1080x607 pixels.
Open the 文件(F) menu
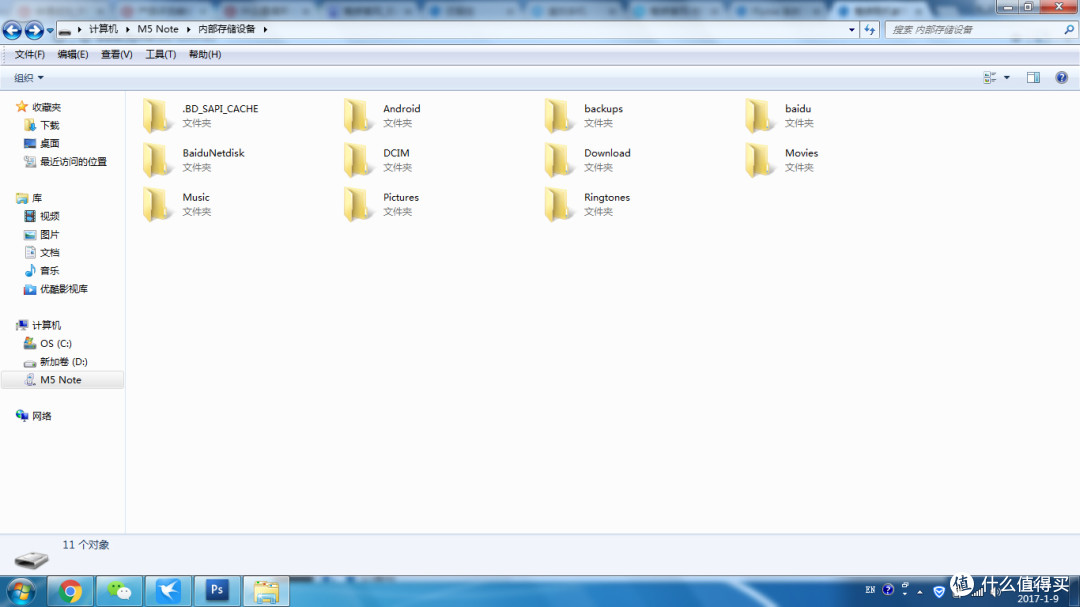tap(30, 54)
